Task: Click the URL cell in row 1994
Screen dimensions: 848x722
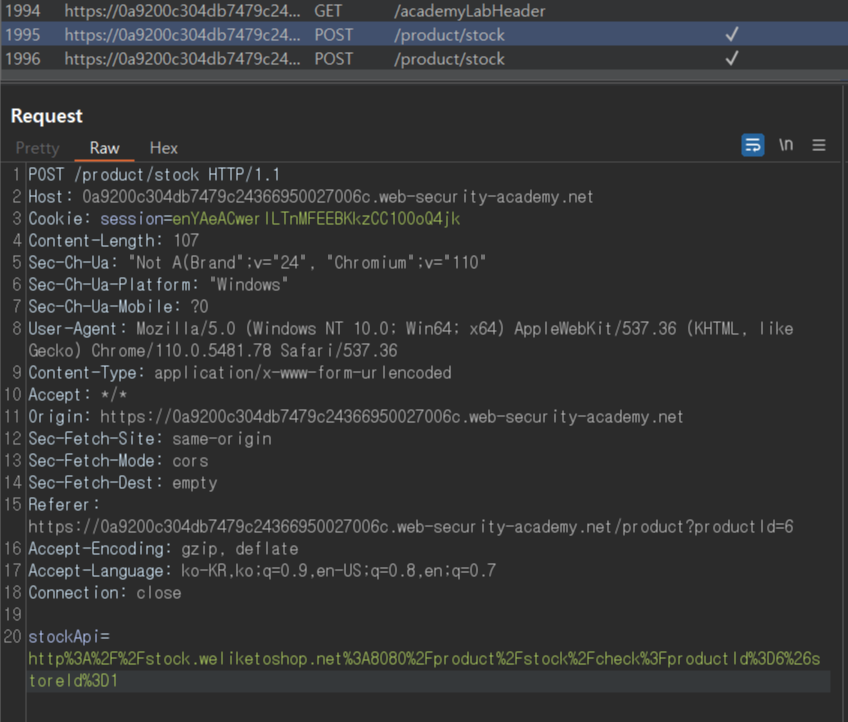Action: coord(182,11)
